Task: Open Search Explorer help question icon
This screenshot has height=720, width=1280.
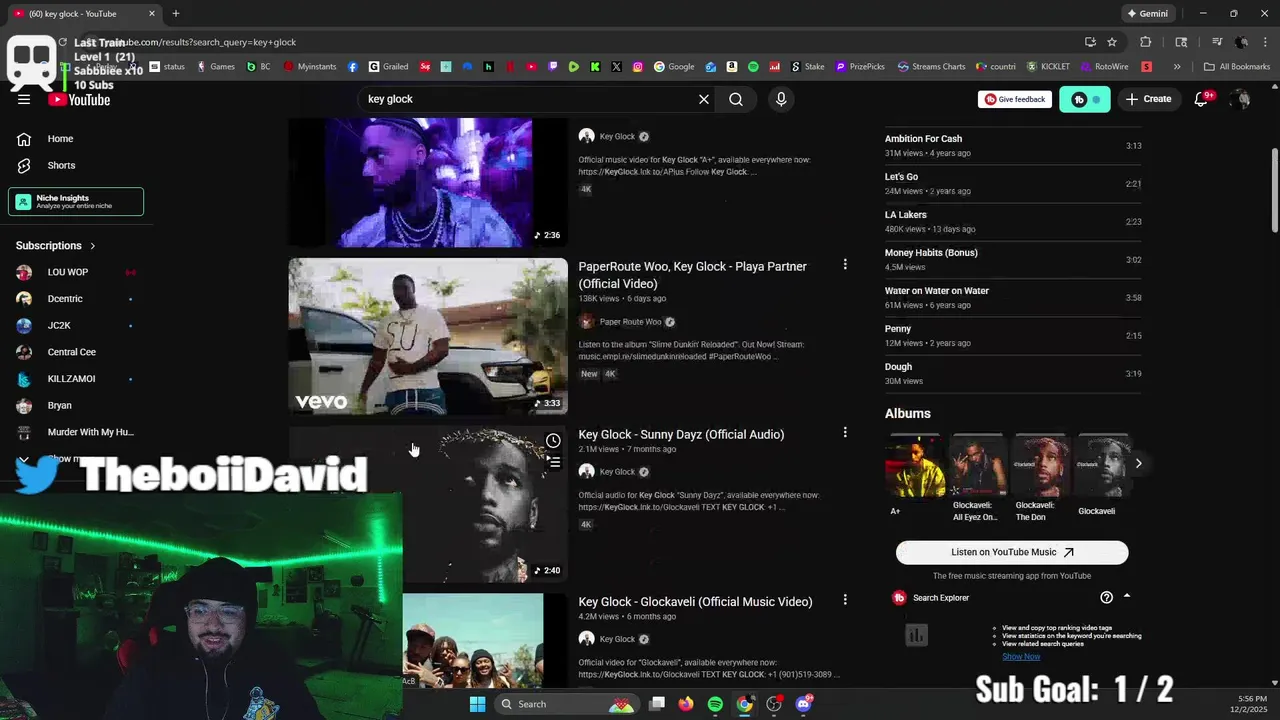Action: click(1106, 598)
